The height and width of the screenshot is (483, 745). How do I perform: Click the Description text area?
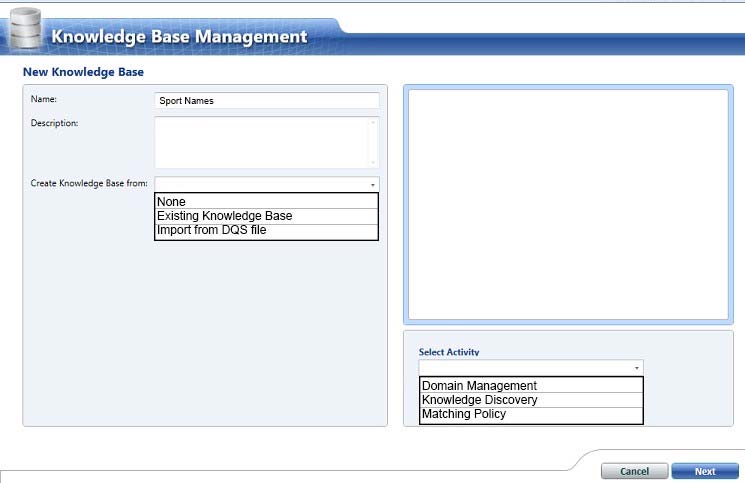click(x=267, y=142)
